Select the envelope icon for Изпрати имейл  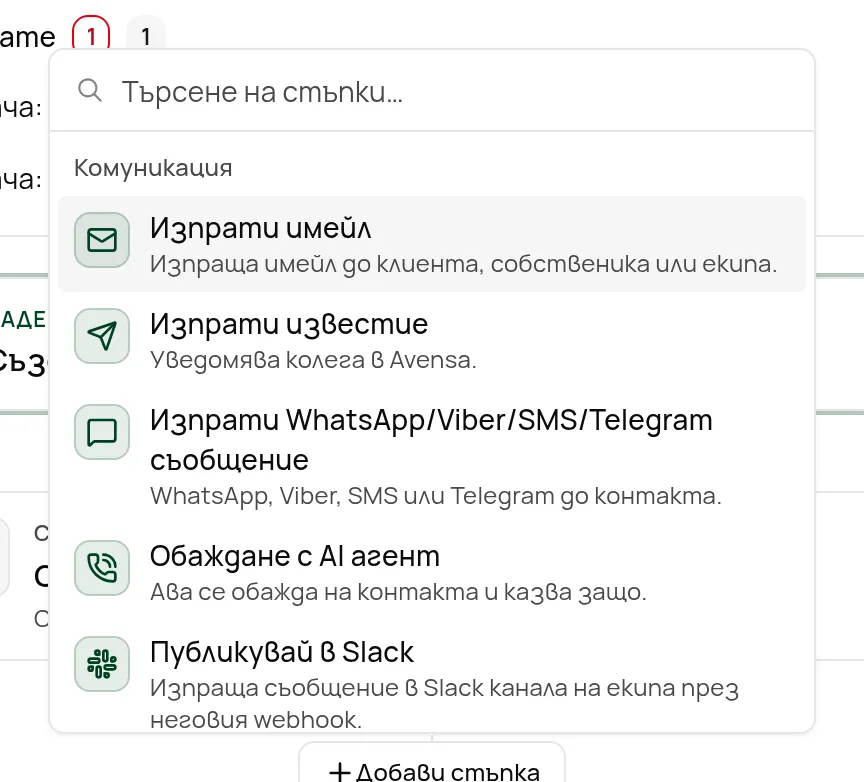[102, 240]
